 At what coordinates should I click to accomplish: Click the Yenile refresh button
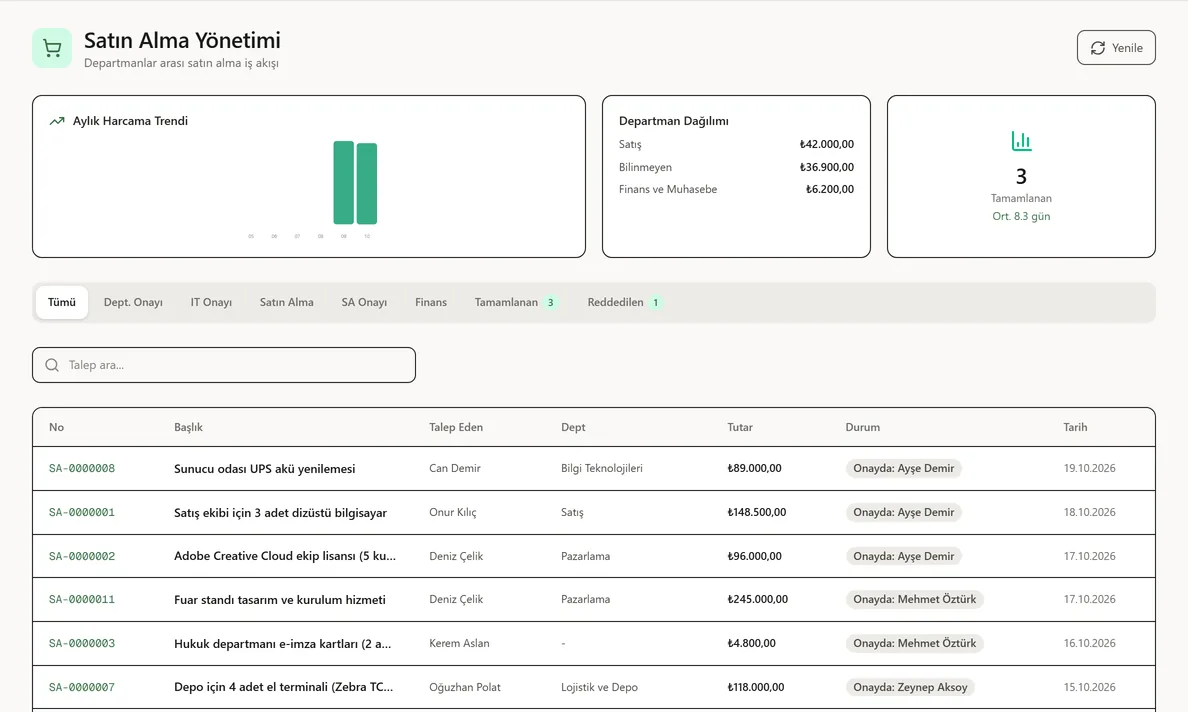coord(1116,48)
